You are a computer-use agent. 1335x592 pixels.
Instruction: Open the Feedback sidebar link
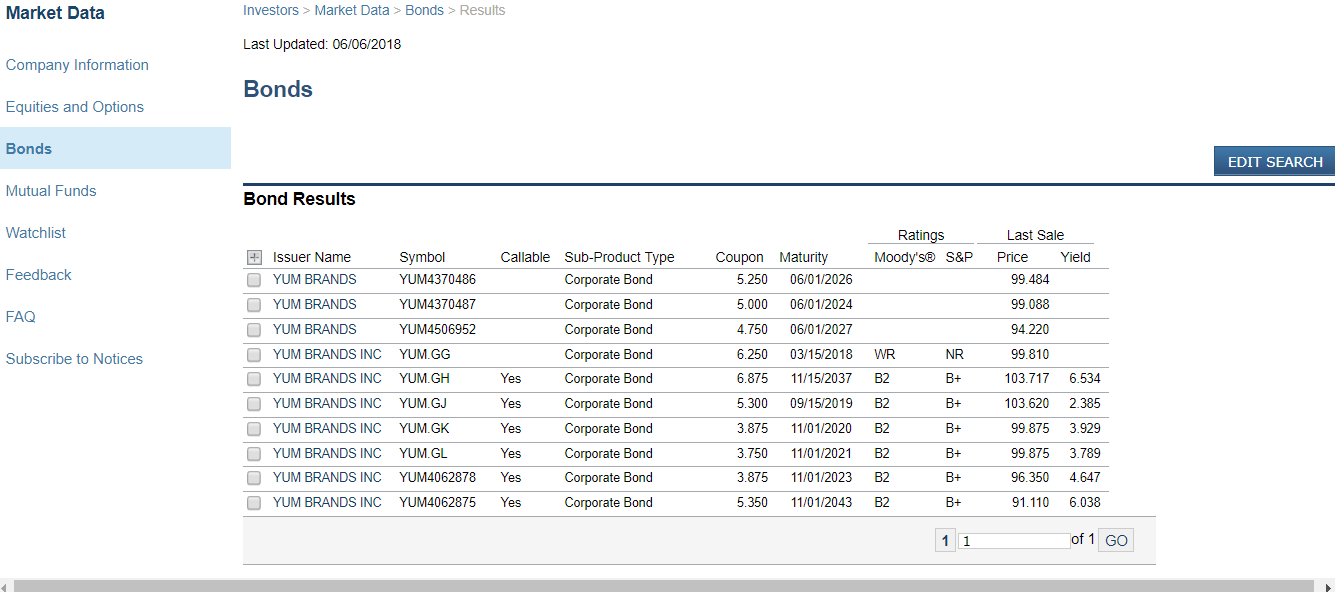point(39,275)
